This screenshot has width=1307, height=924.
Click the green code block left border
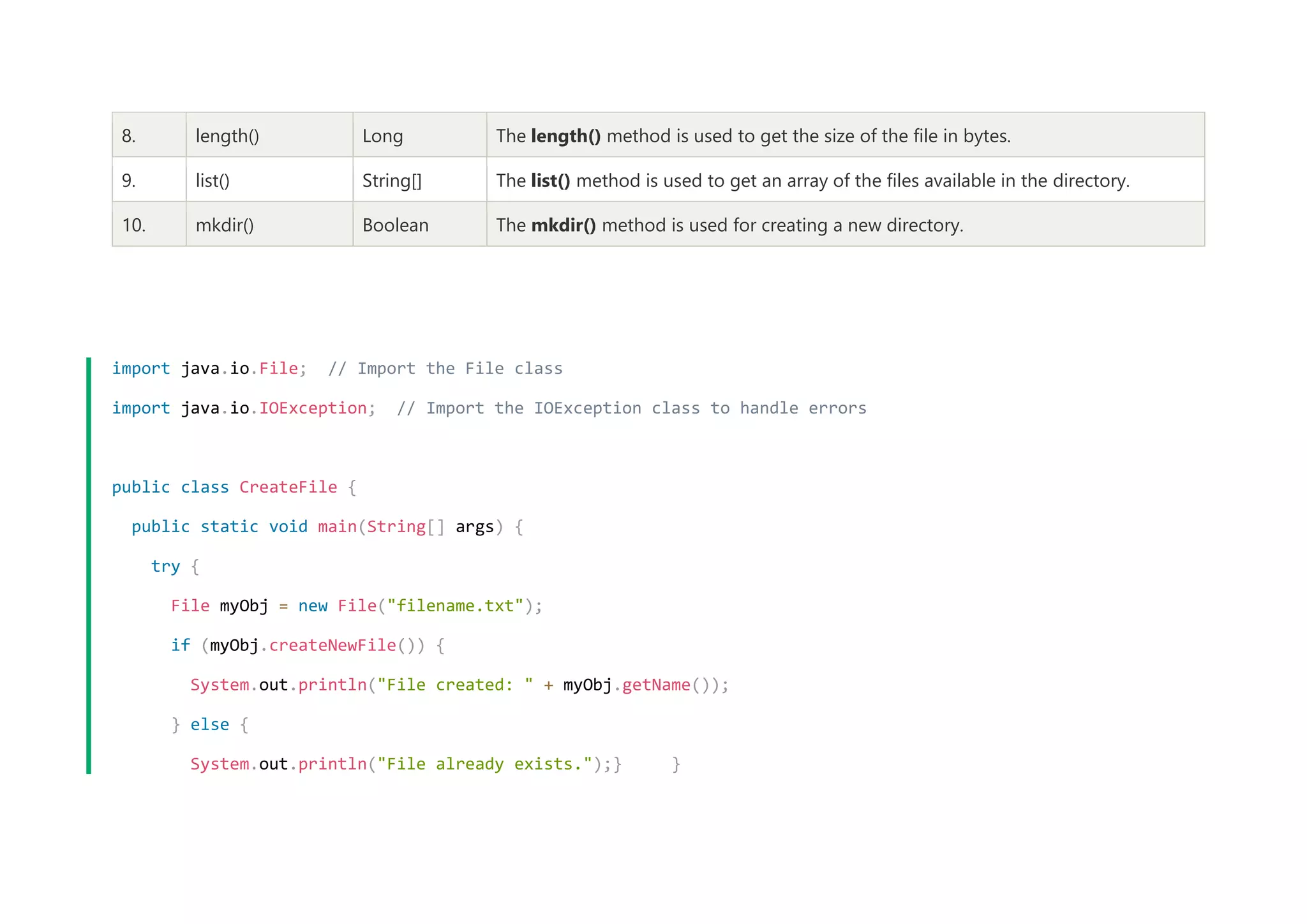(x=89, y=565)
